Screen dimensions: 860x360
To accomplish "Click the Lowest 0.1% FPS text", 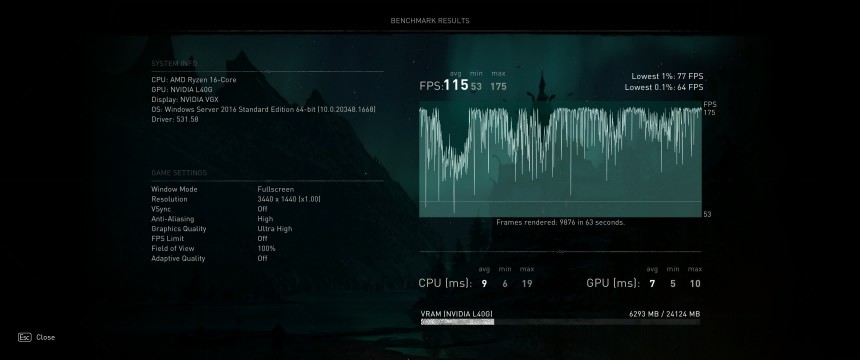I will click(x=664, y=87).
